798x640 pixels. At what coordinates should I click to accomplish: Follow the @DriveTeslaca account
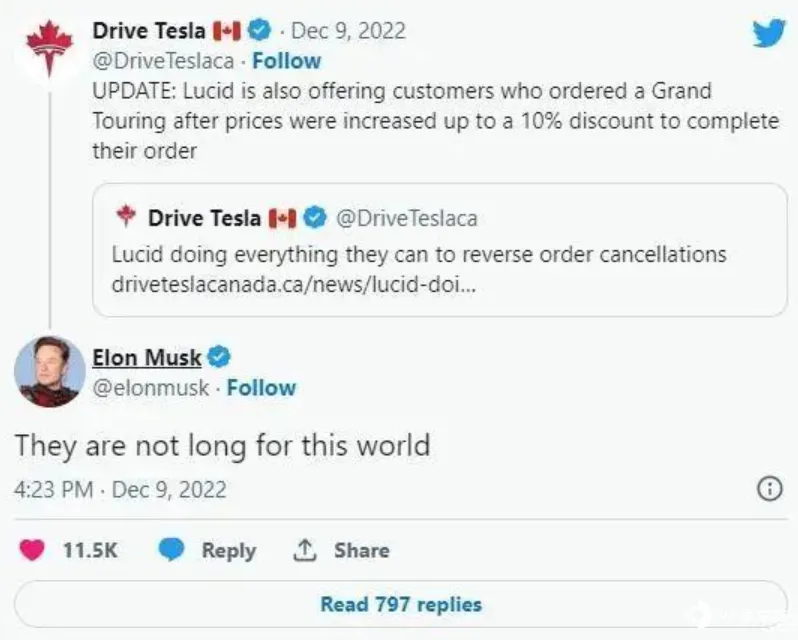pos(287,61)
